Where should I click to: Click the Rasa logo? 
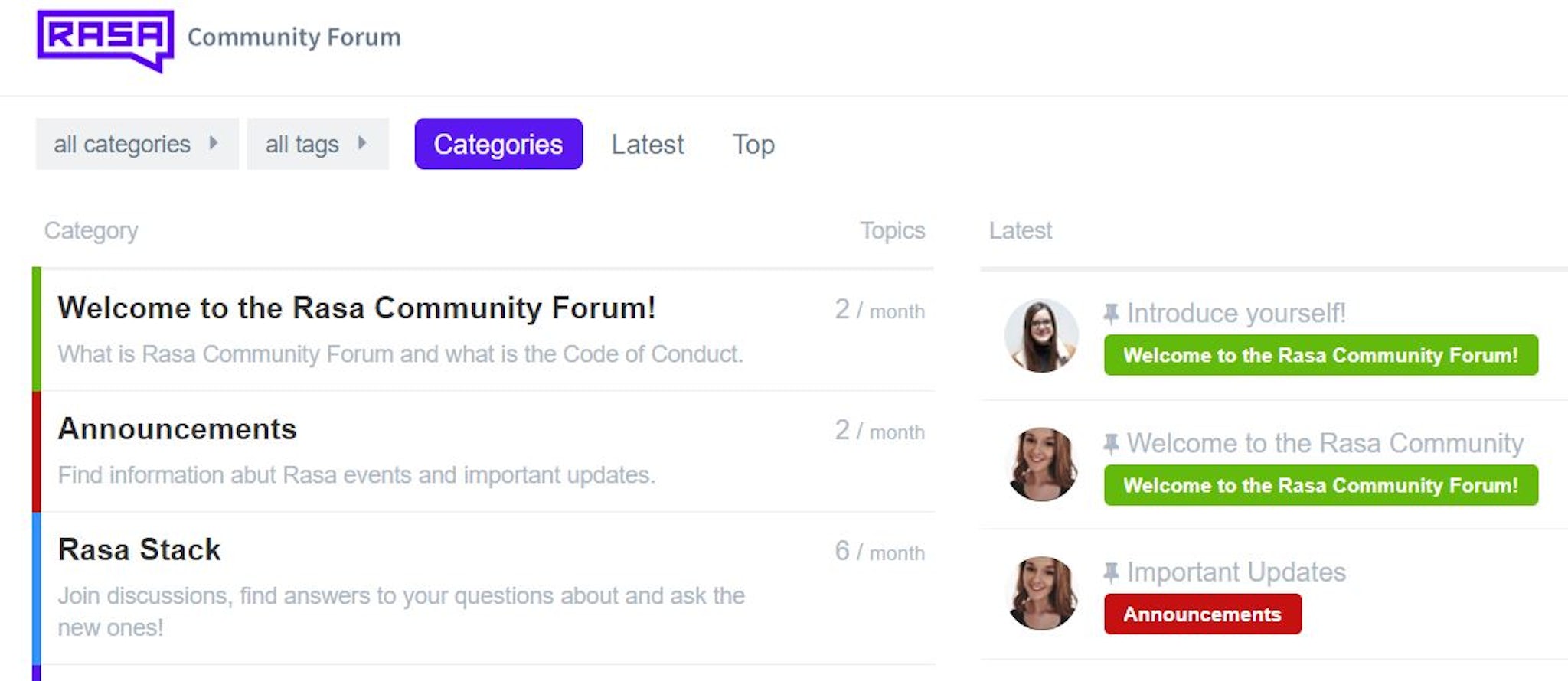tap(105, 40)
